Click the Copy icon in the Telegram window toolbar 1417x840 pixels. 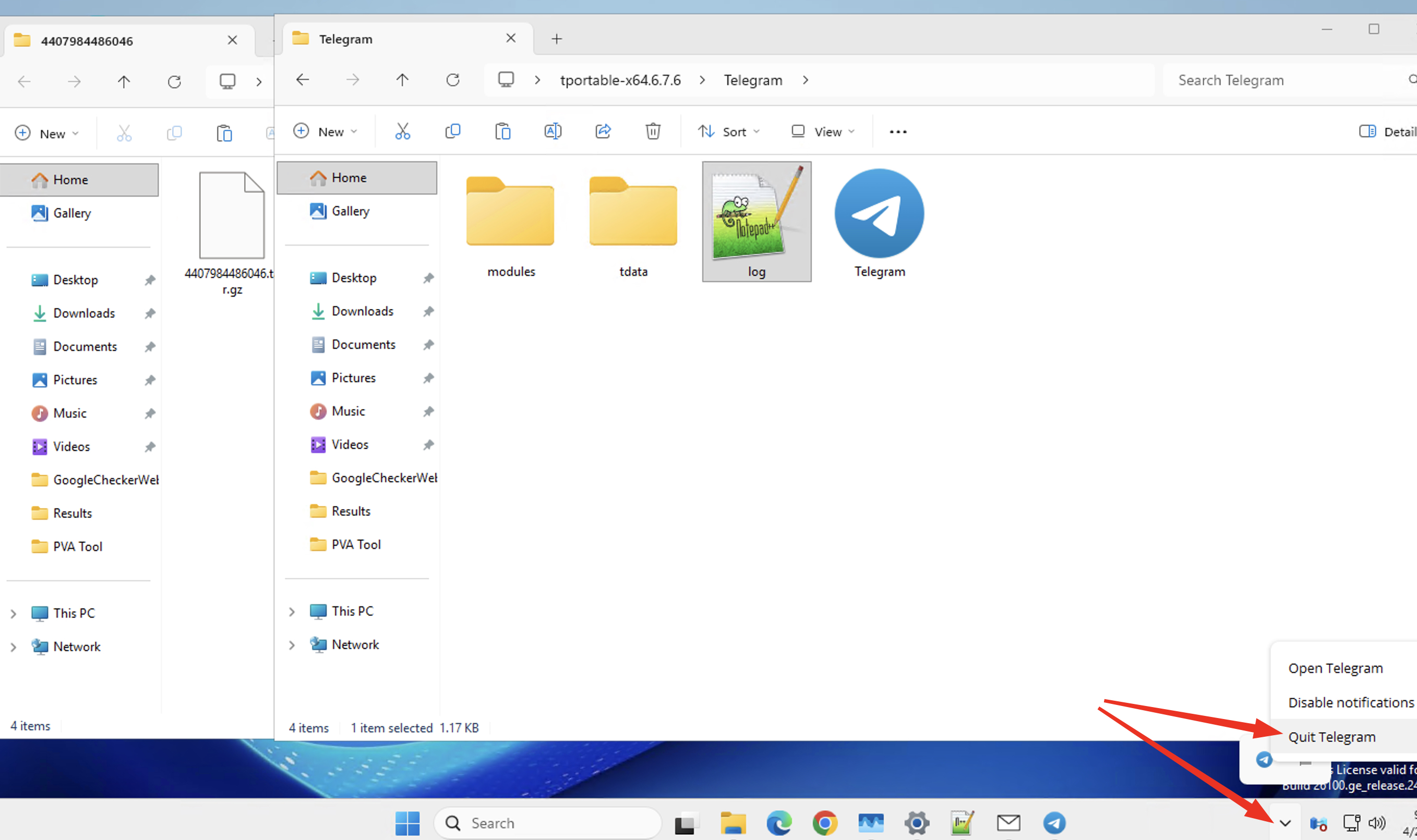[452, 131]
